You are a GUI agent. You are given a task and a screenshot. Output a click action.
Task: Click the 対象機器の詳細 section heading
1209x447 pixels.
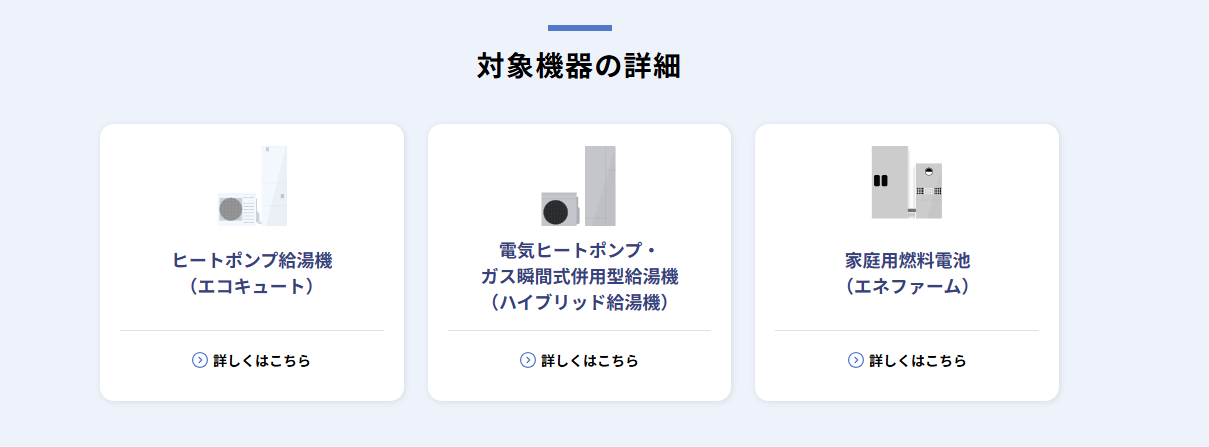pos(579,67)
